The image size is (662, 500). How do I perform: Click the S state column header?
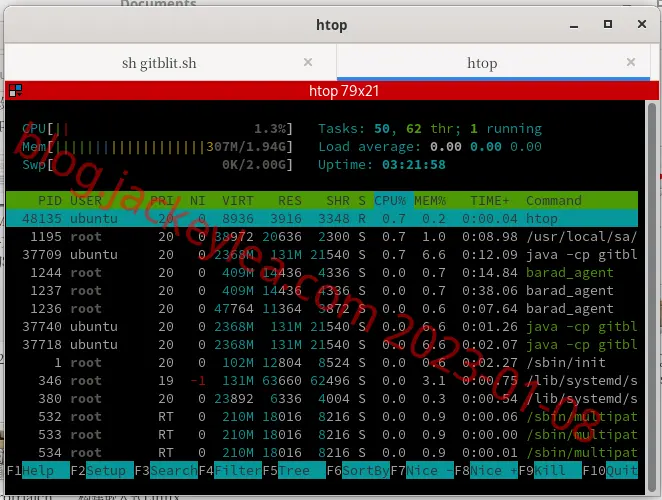[x=362, y=200]
